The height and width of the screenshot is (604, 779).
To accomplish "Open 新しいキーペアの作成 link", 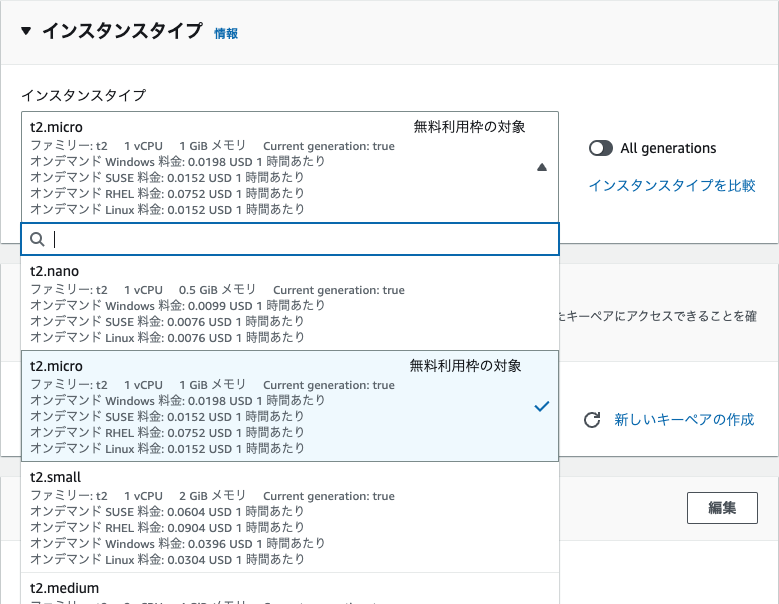I will tap(684, 419).
